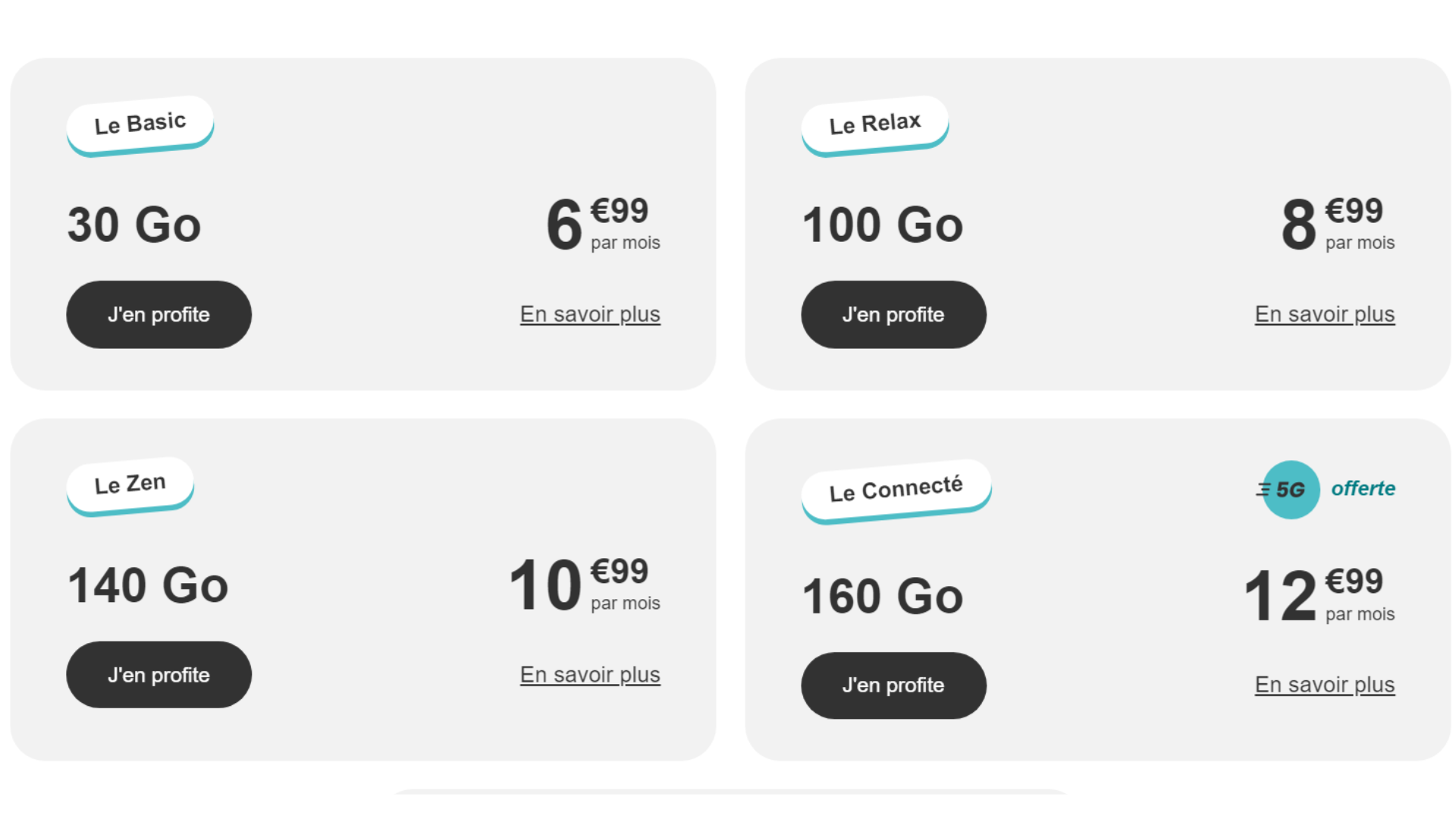Open En savoir plus for 100 Go plan
This screenshot has width=1456, height=819.
pyautogui.click(x=1325, y=314)
